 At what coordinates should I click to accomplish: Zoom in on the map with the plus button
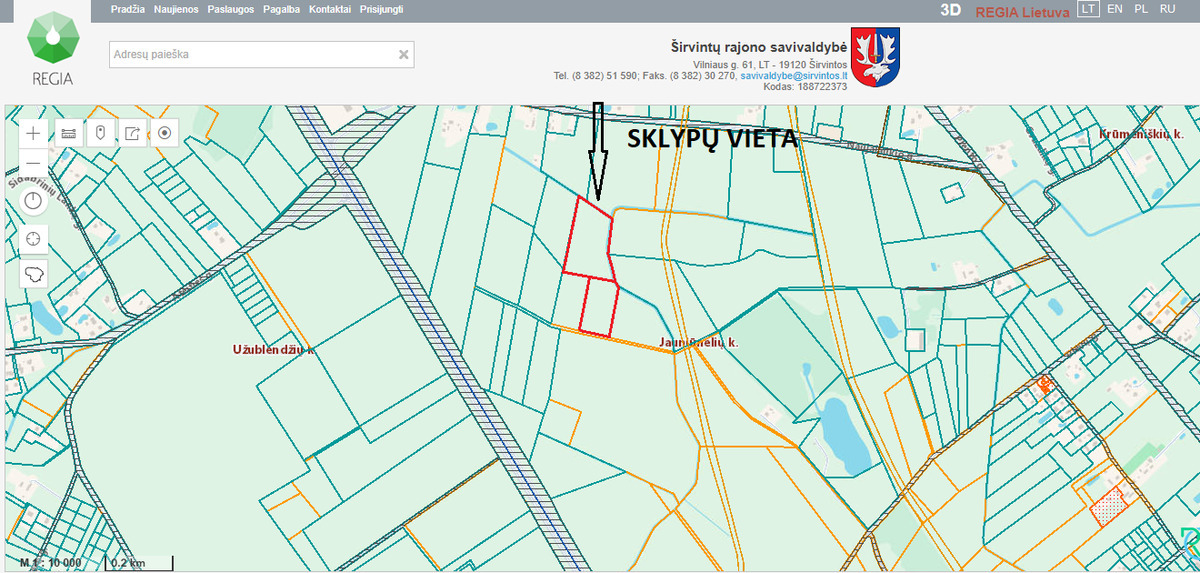click(34, 132)
